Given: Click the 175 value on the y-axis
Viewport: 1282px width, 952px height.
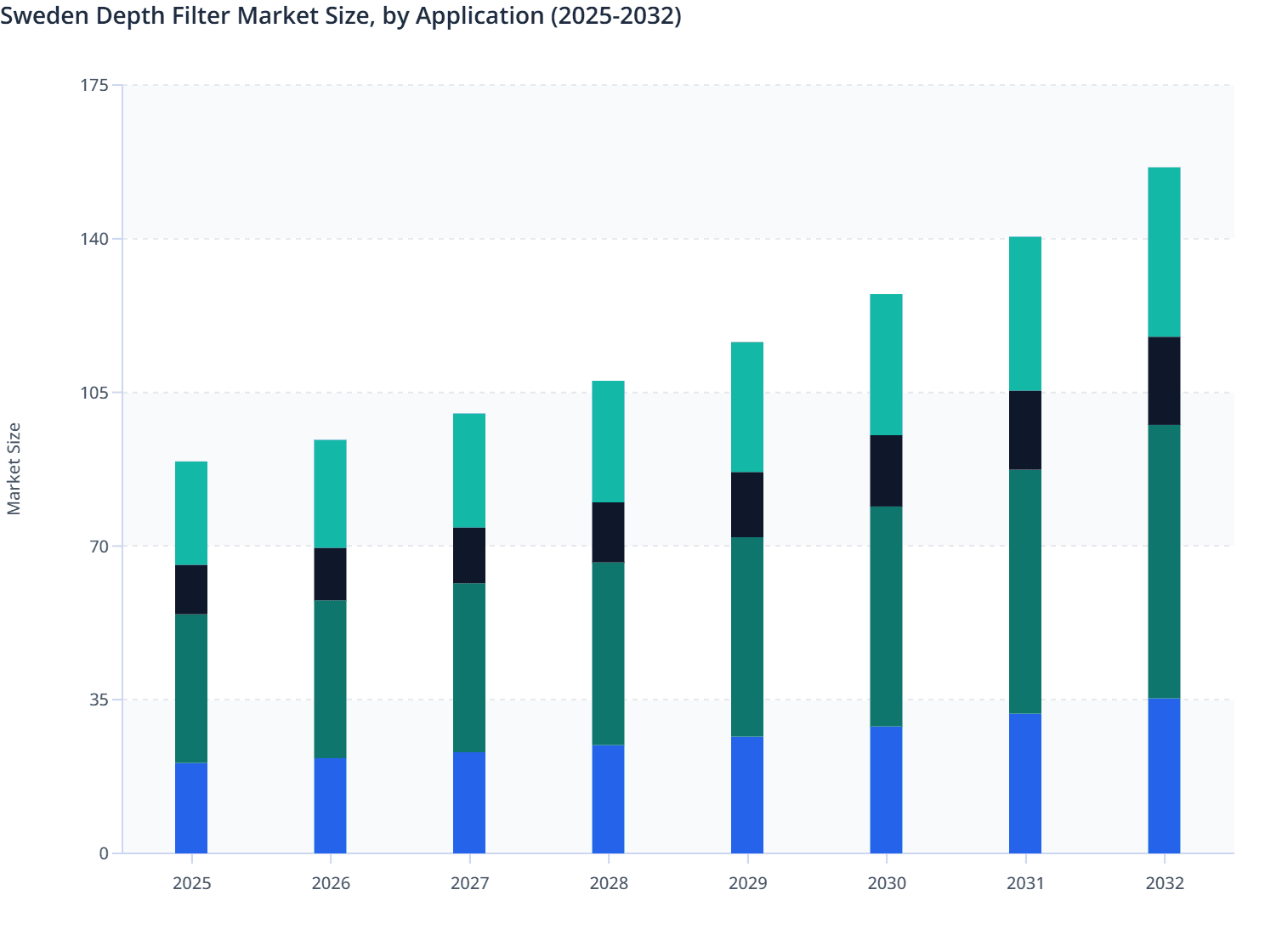Looking at the screenshot, I should [96, 85].
